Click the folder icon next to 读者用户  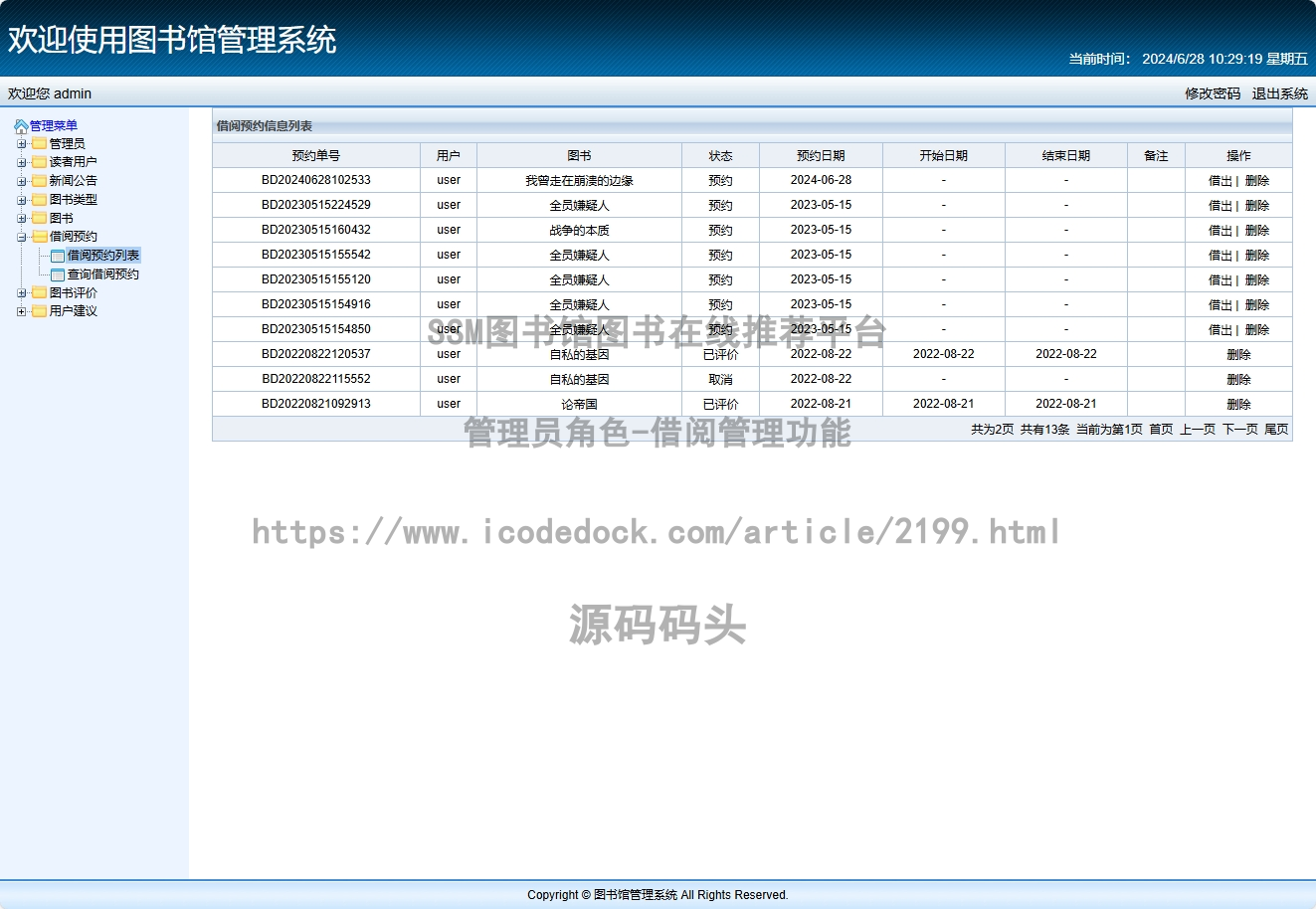(39, 162)
